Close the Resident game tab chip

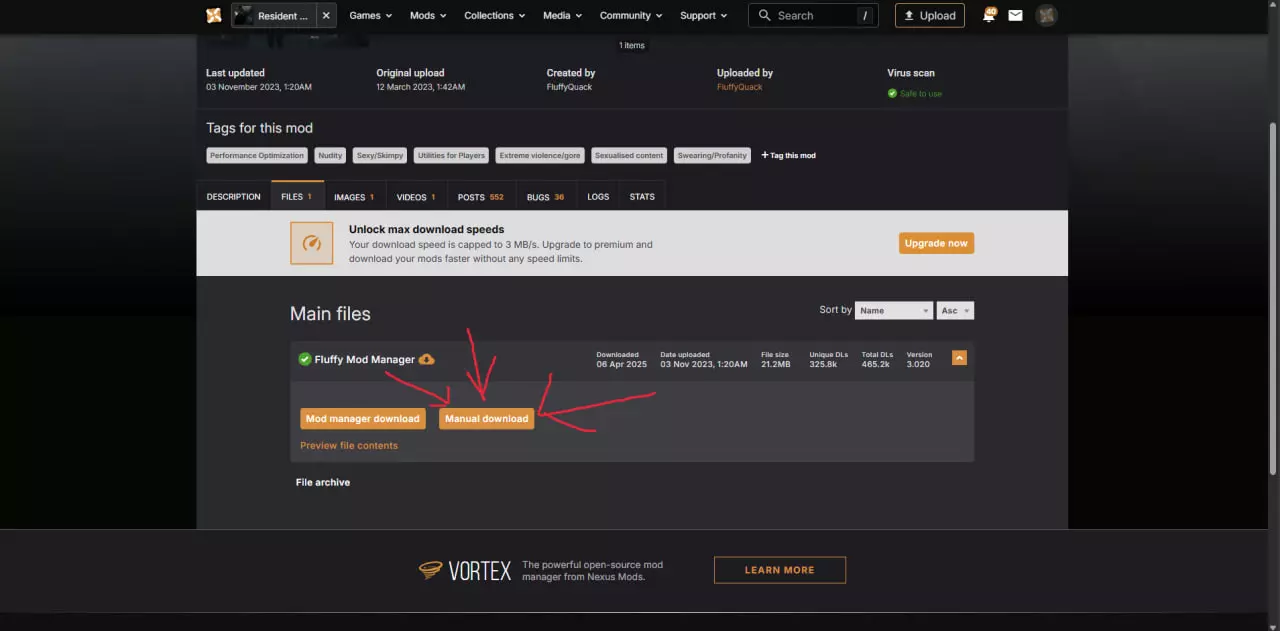326,16
